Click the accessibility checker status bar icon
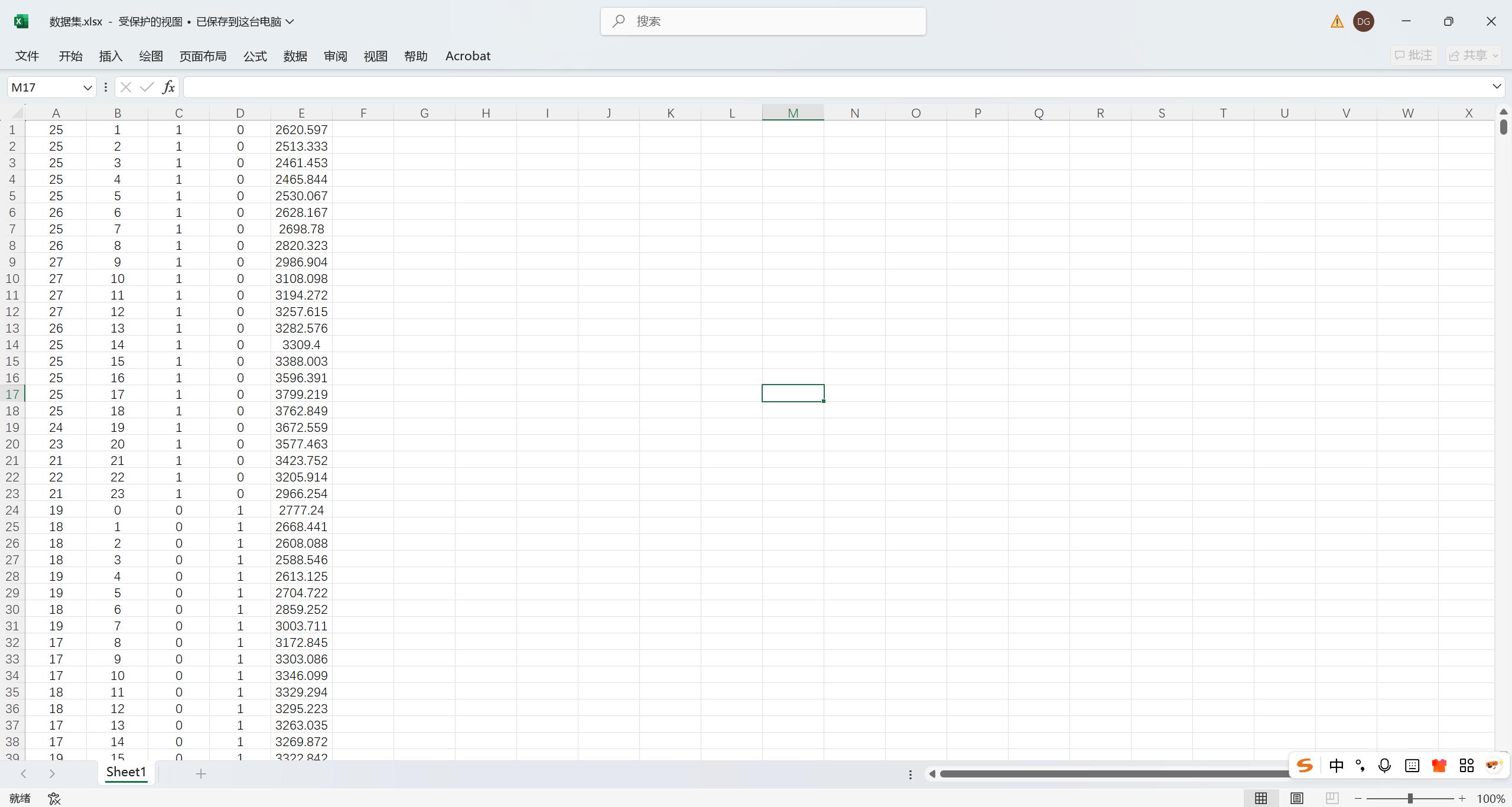 pos(54,798)
